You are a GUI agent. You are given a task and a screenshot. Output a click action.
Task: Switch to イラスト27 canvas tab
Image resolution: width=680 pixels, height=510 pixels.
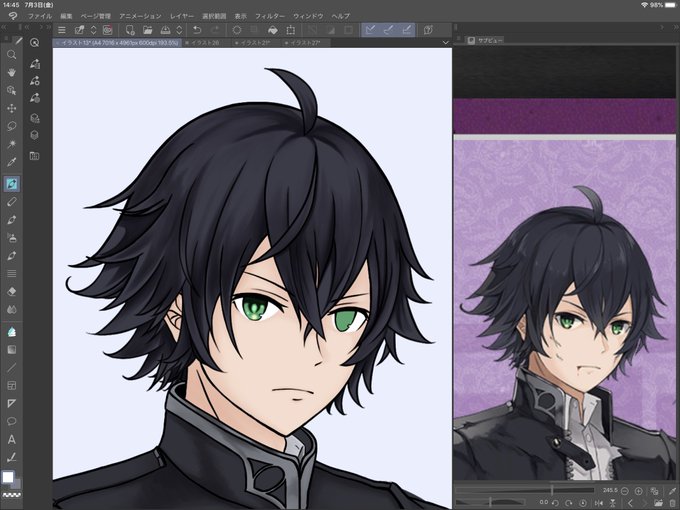click(306, 42)
